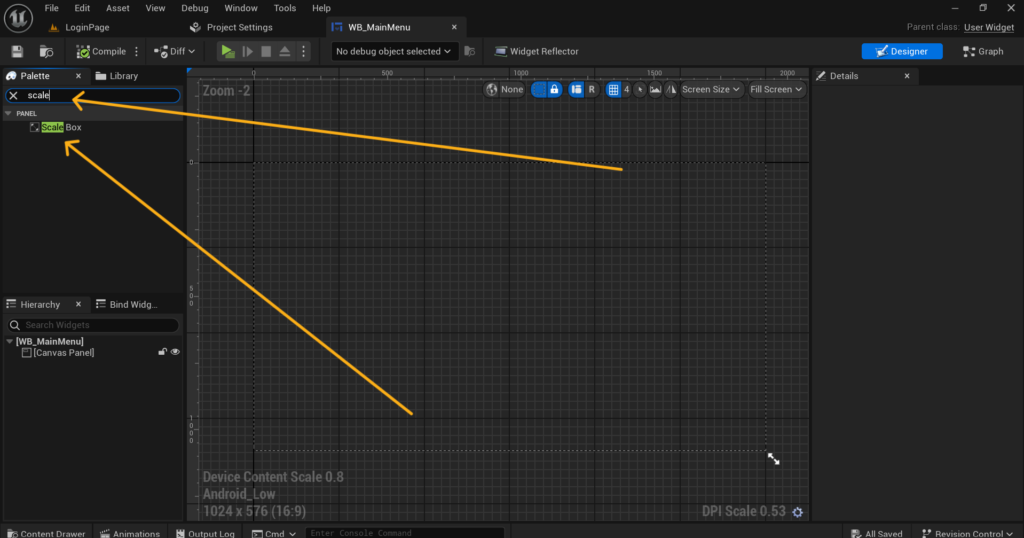Open the 'None' localization preview option
Viewport: 1024px width, 538px height.
point(512,89)
